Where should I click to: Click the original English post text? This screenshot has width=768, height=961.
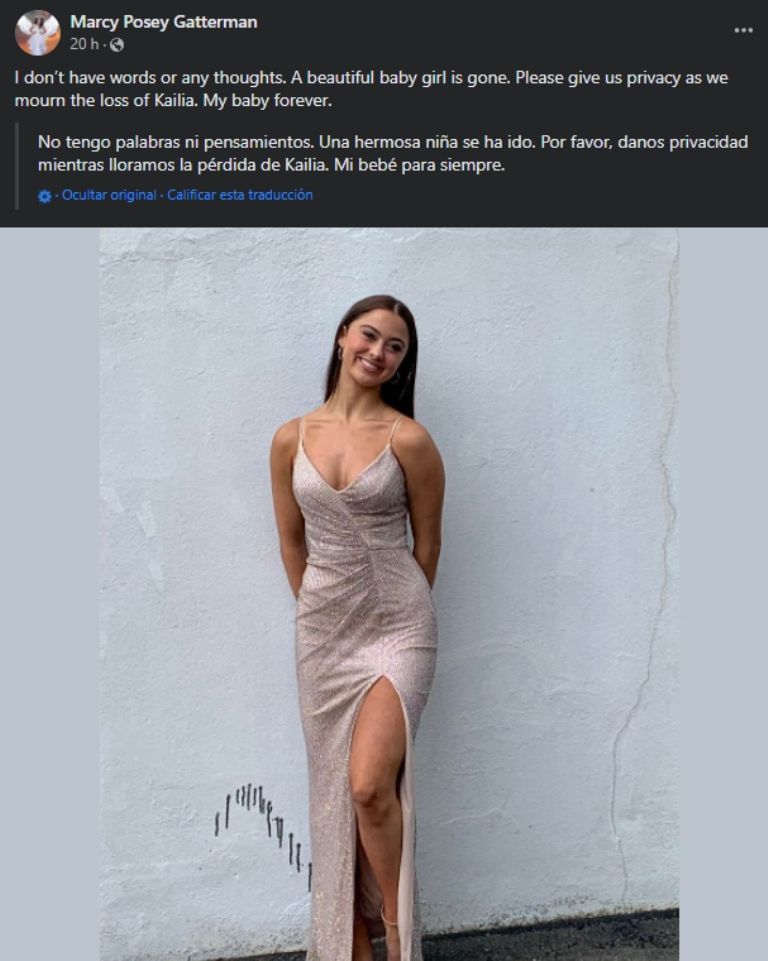pos(371,89)
